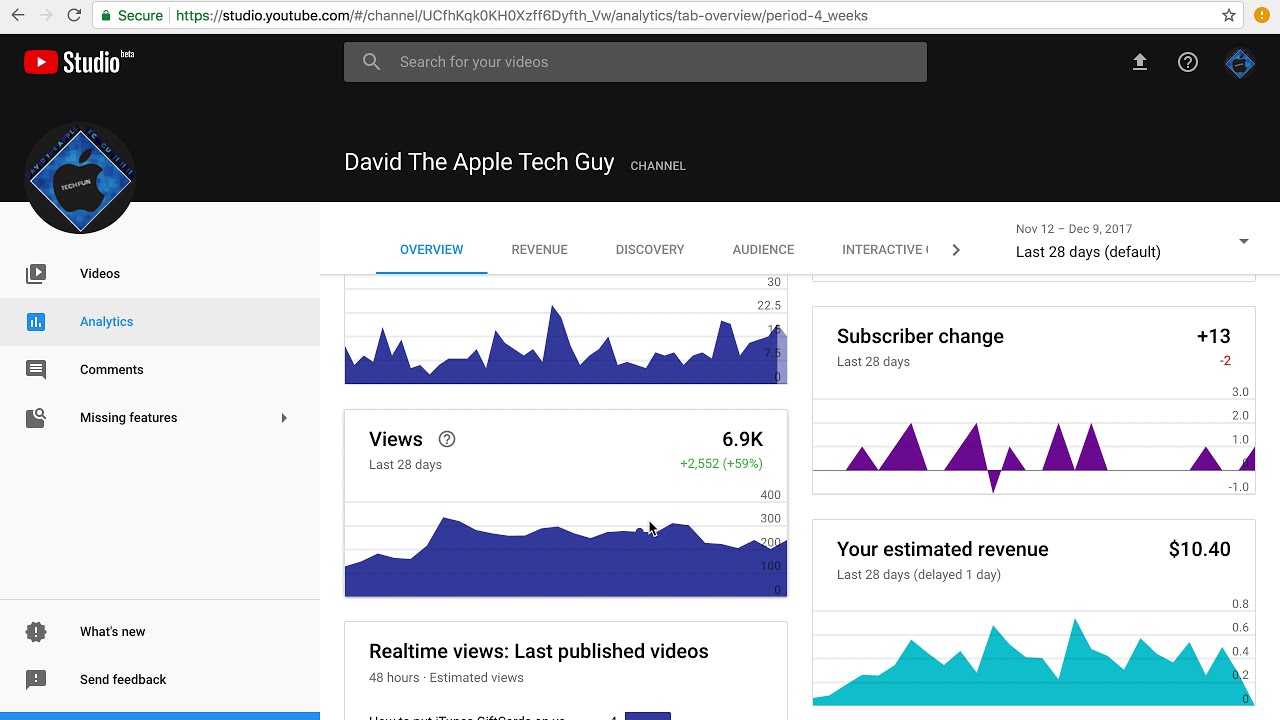Click the upload video icon
The width and height of the screenshot is (1280, 720).
(x=1140, y=62)
